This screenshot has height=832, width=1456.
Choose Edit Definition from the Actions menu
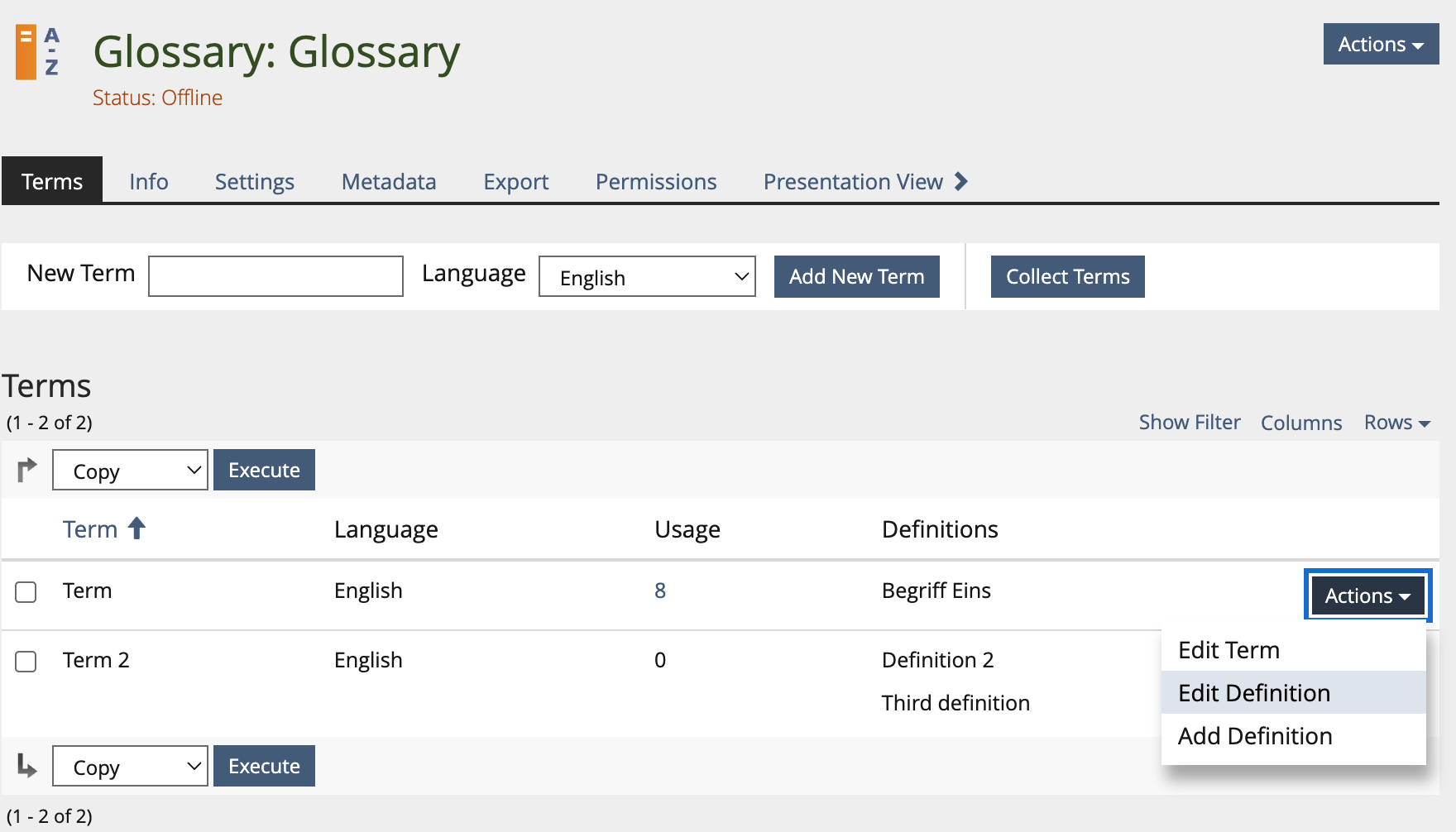pyautogui.click(x=1254, y=693)
